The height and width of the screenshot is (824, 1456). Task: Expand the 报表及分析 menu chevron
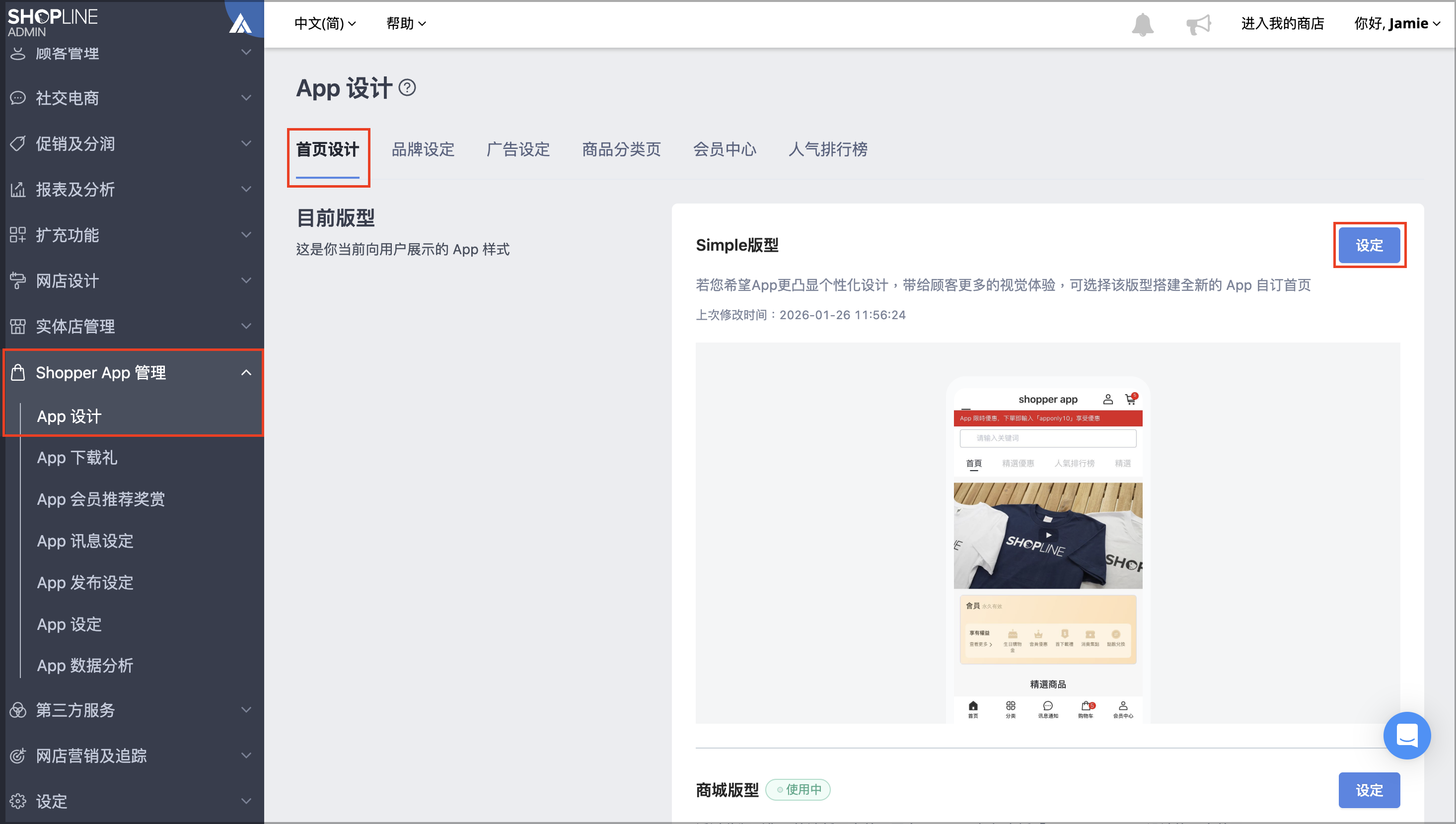(246, 189)
